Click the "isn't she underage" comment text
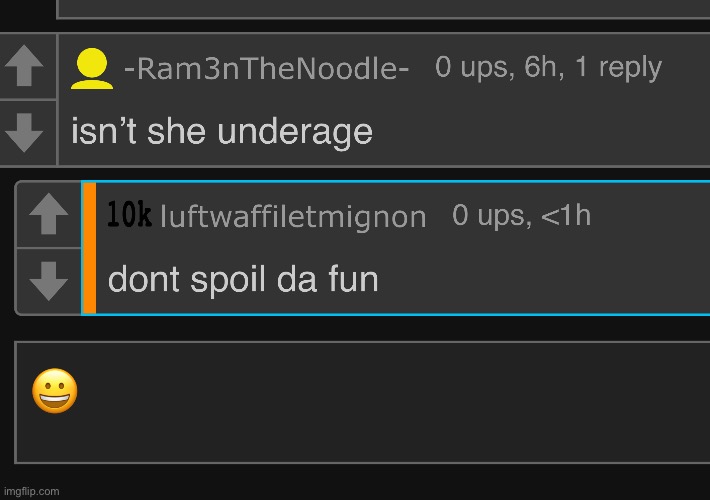The width and height of the screenshot is (710, 500). [x=222, y=131]
